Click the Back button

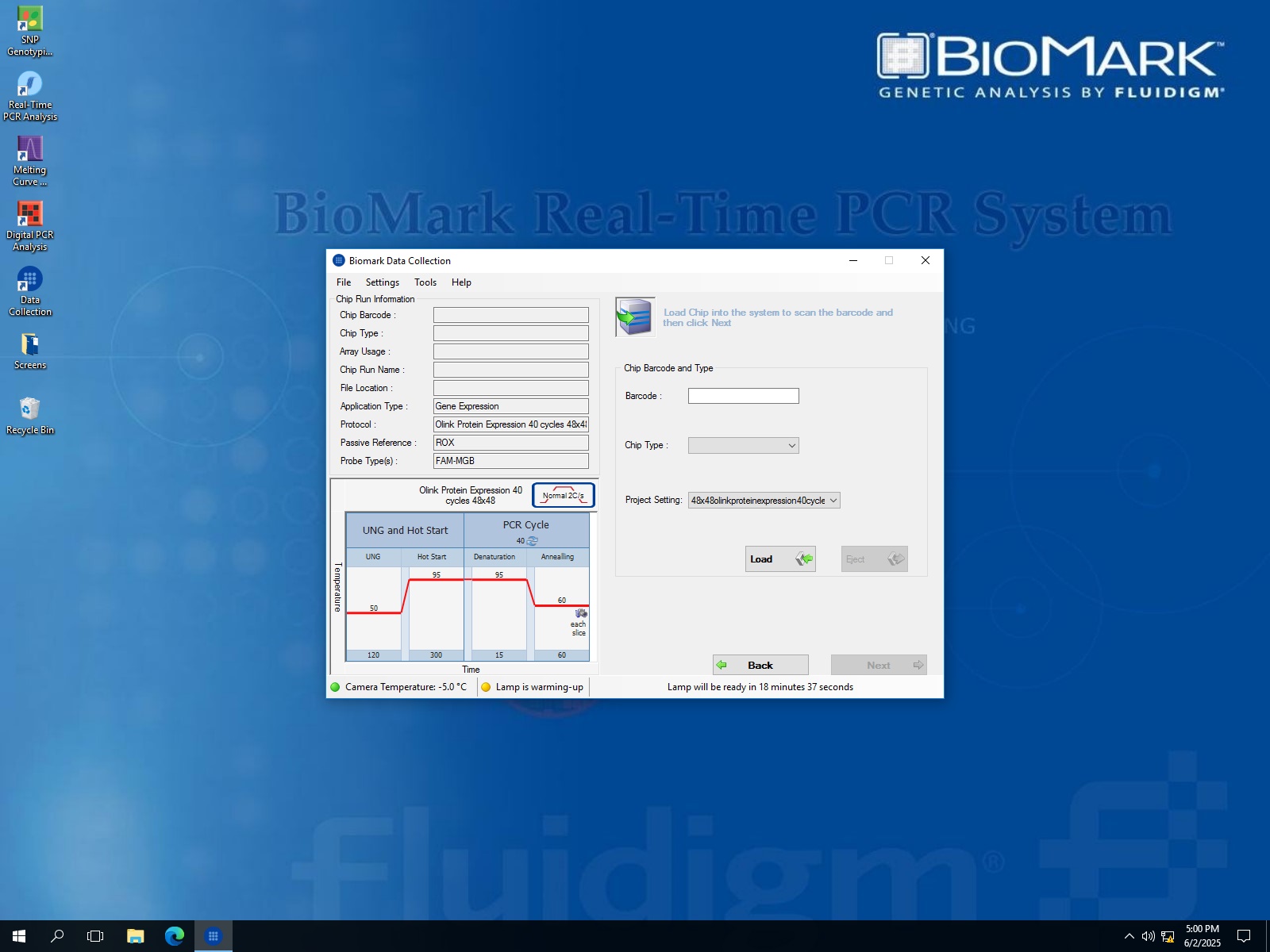(x=759, y=665)
